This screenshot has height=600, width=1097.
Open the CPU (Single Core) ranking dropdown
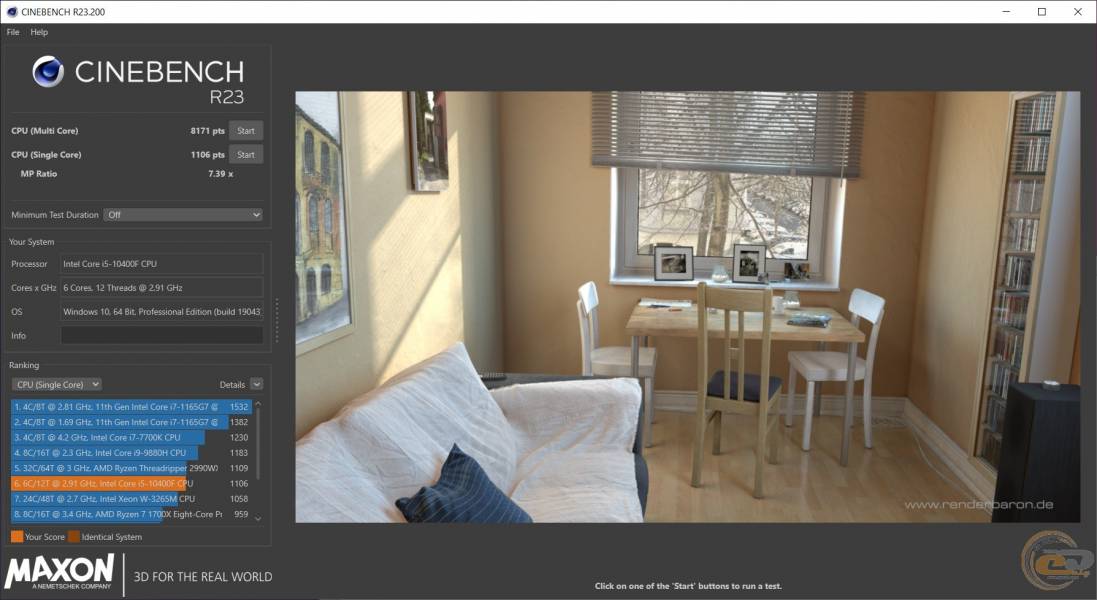pos(57,384)
